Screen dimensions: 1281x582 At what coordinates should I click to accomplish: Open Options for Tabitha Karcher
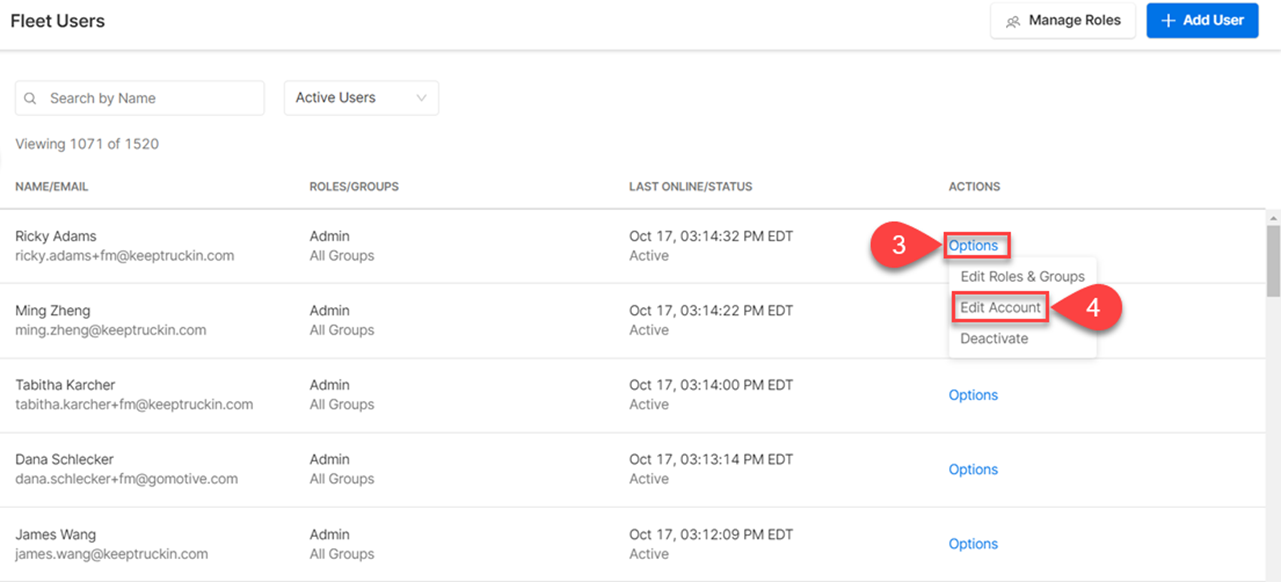click(x=973, y=395)
